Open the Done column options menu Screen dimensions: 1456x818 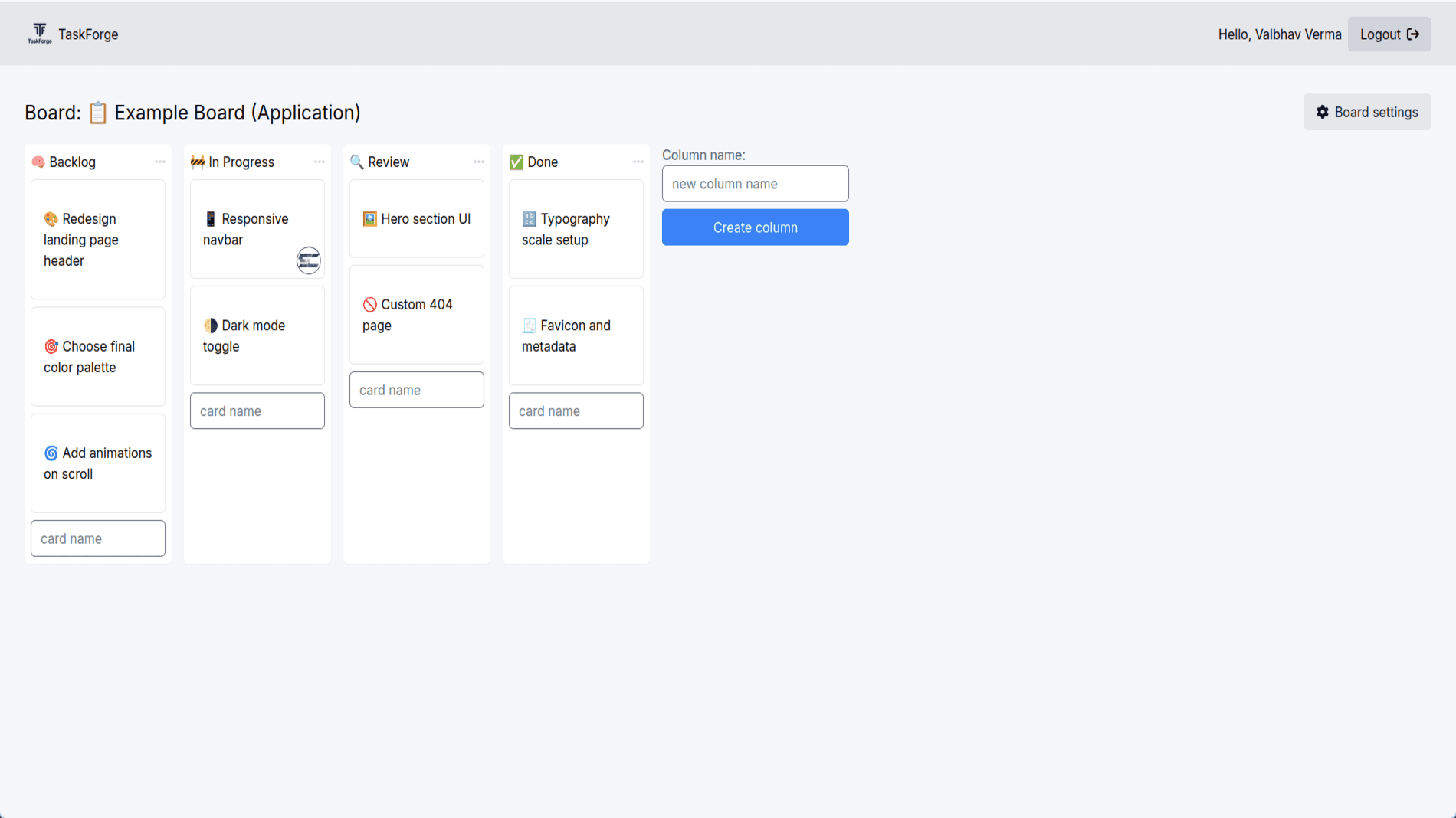point(638,162)
